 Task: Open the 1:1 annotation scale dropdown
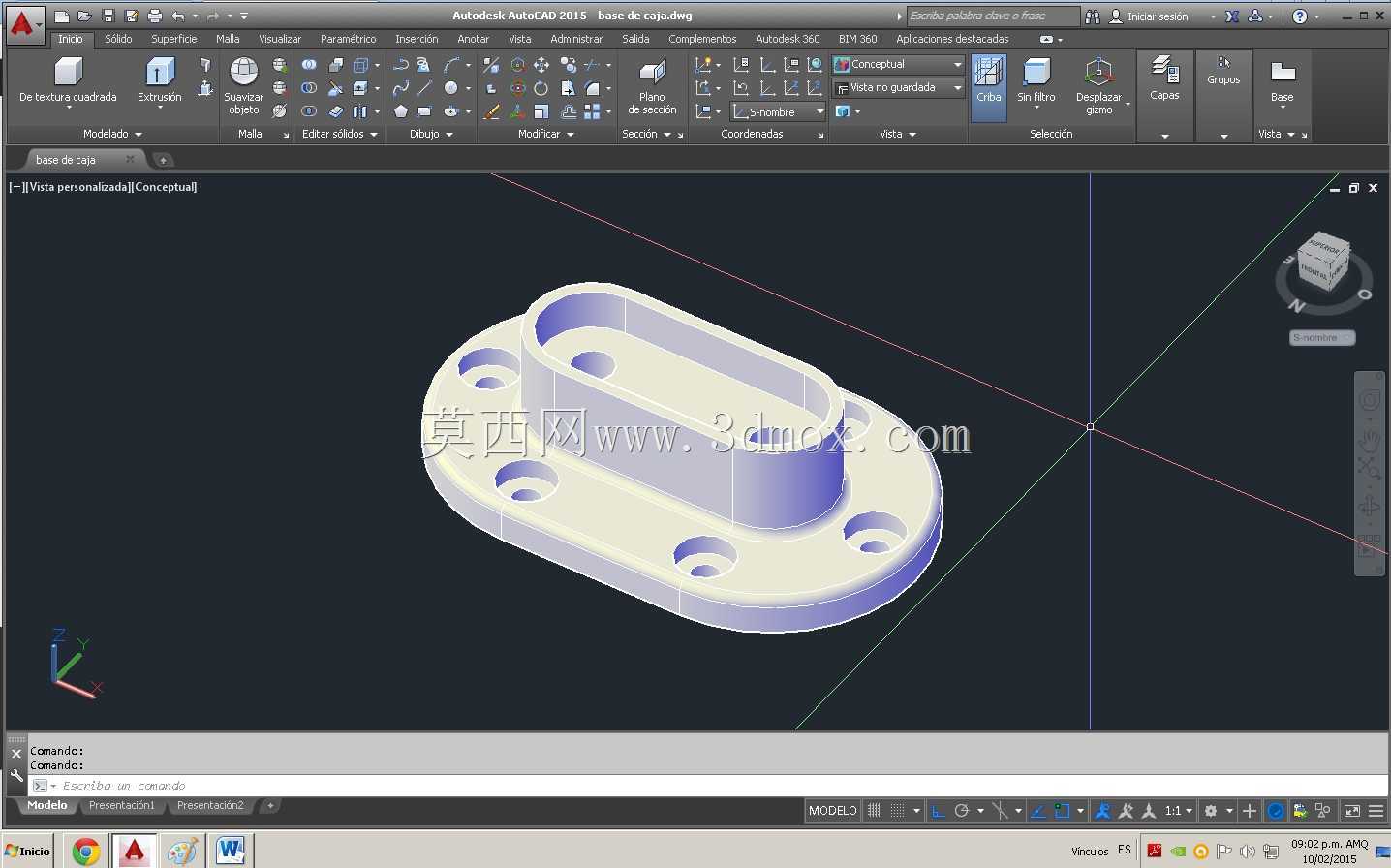pyautogui.click(x=1178, y=811)
